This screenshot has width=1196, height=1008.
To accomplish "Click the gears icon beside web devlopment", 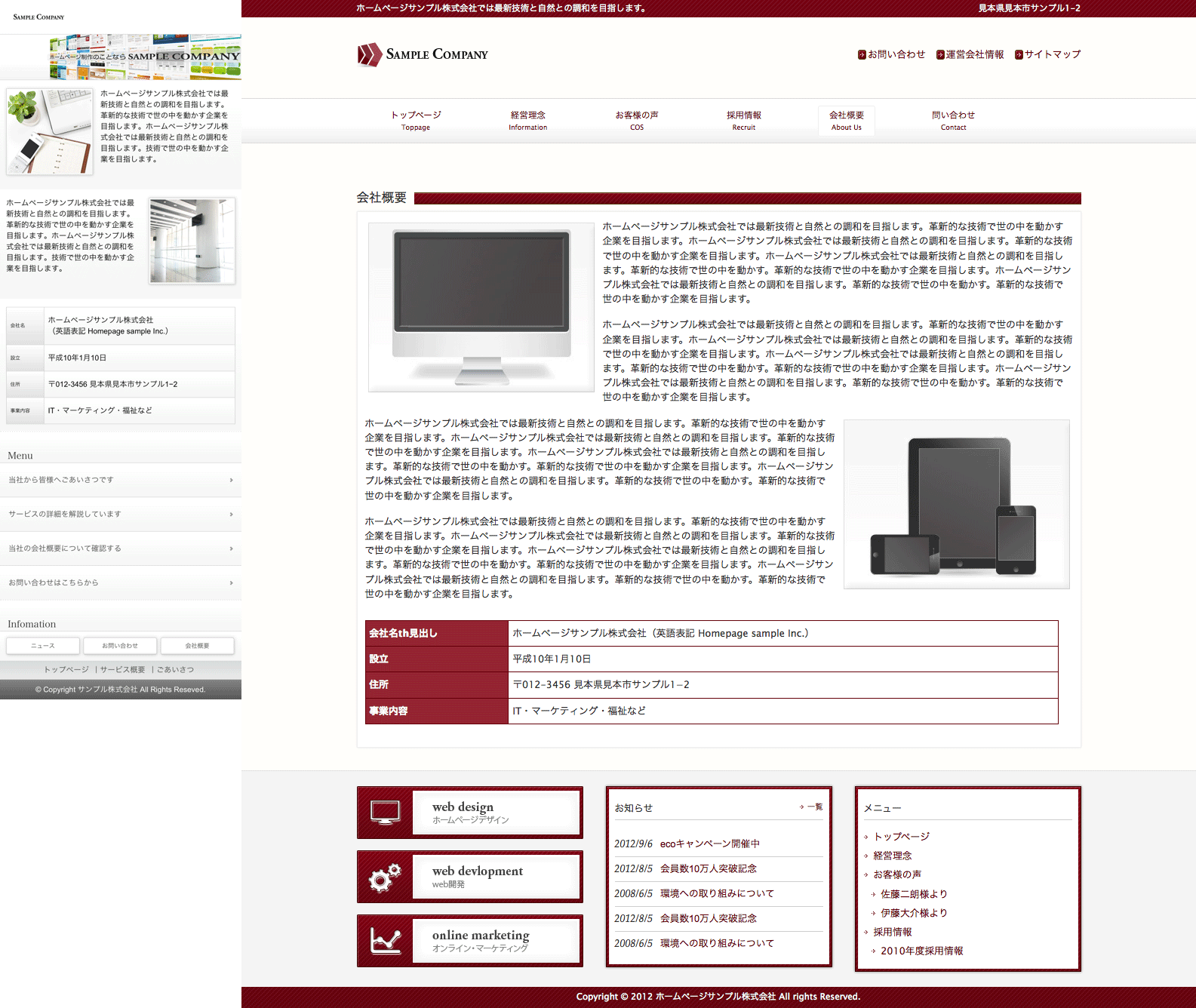I will pos(386,877).
